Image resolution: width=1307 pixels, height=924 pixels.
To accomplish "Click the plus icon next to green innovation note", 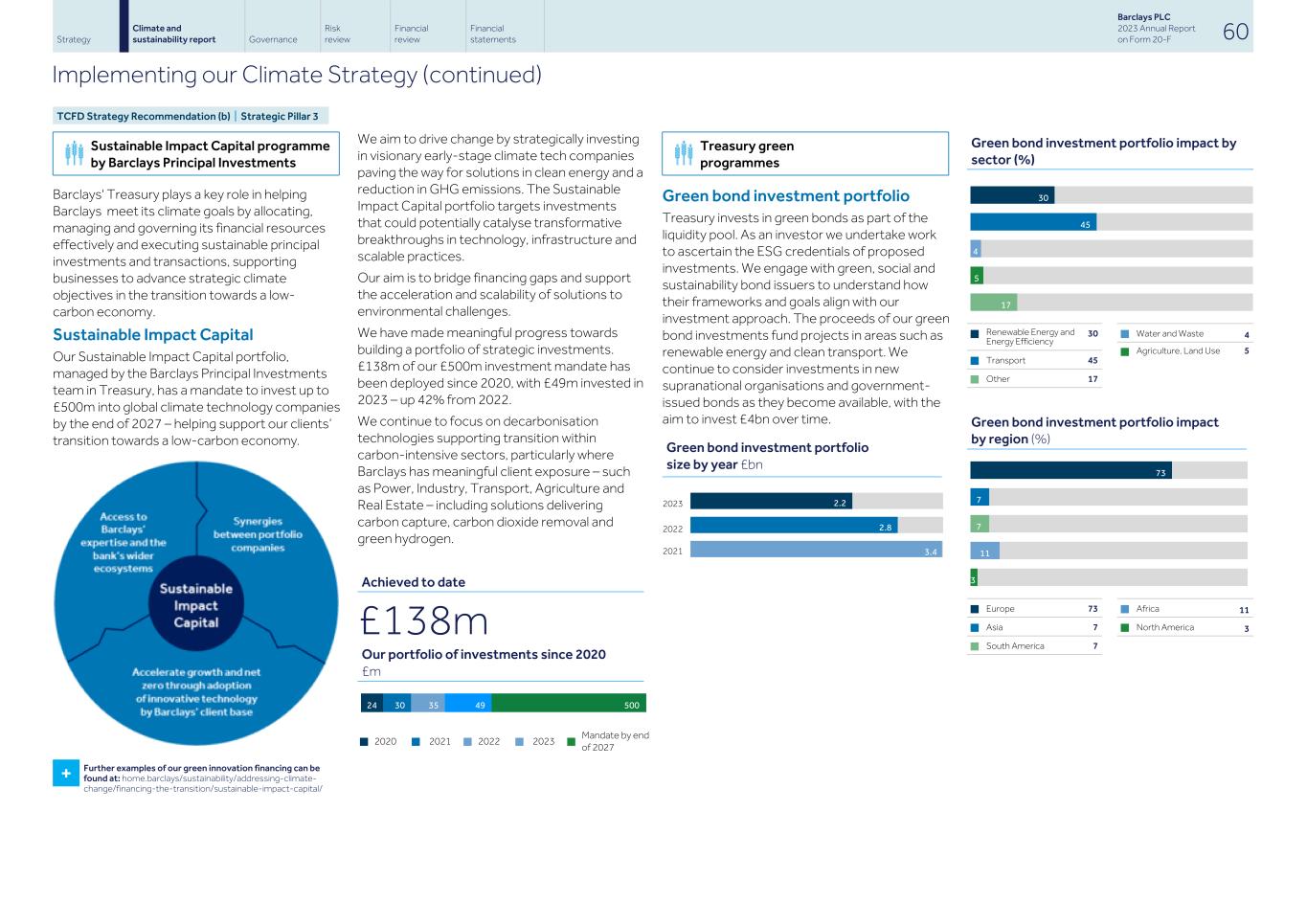I will coord(64,773).
